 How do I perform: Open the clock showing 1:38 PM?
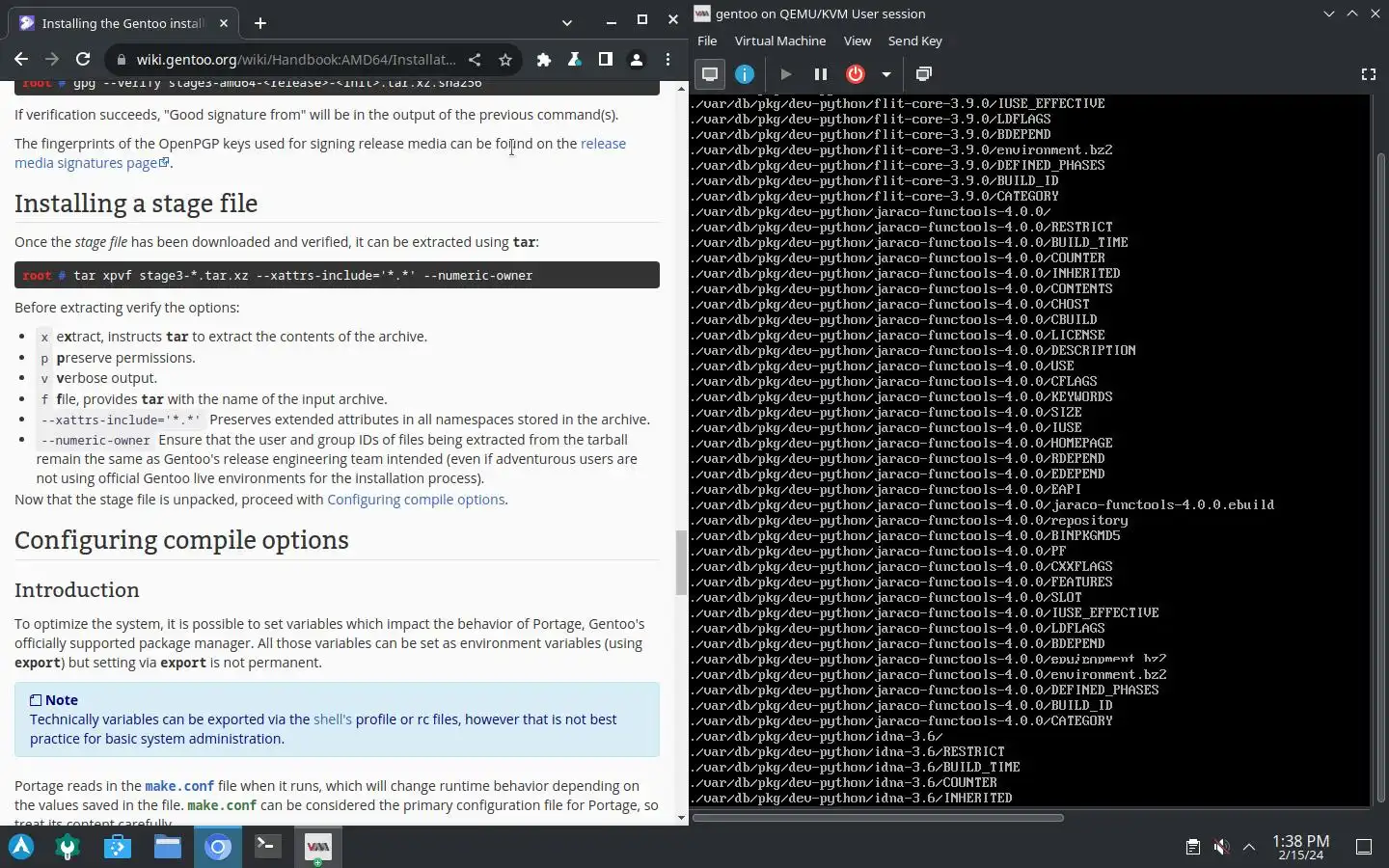click(x=1300, y=847)
